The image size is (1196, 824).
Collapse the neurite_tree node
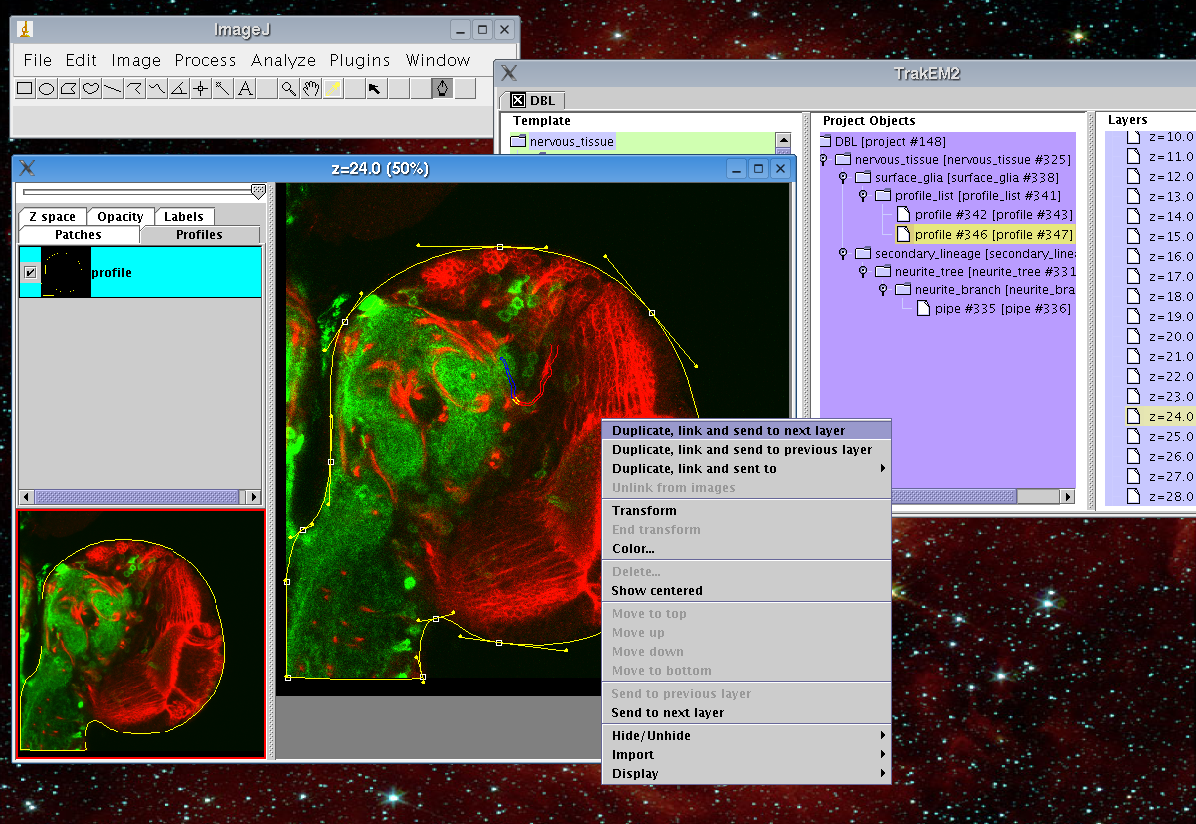pyautogui.click(x=863, y=272)
